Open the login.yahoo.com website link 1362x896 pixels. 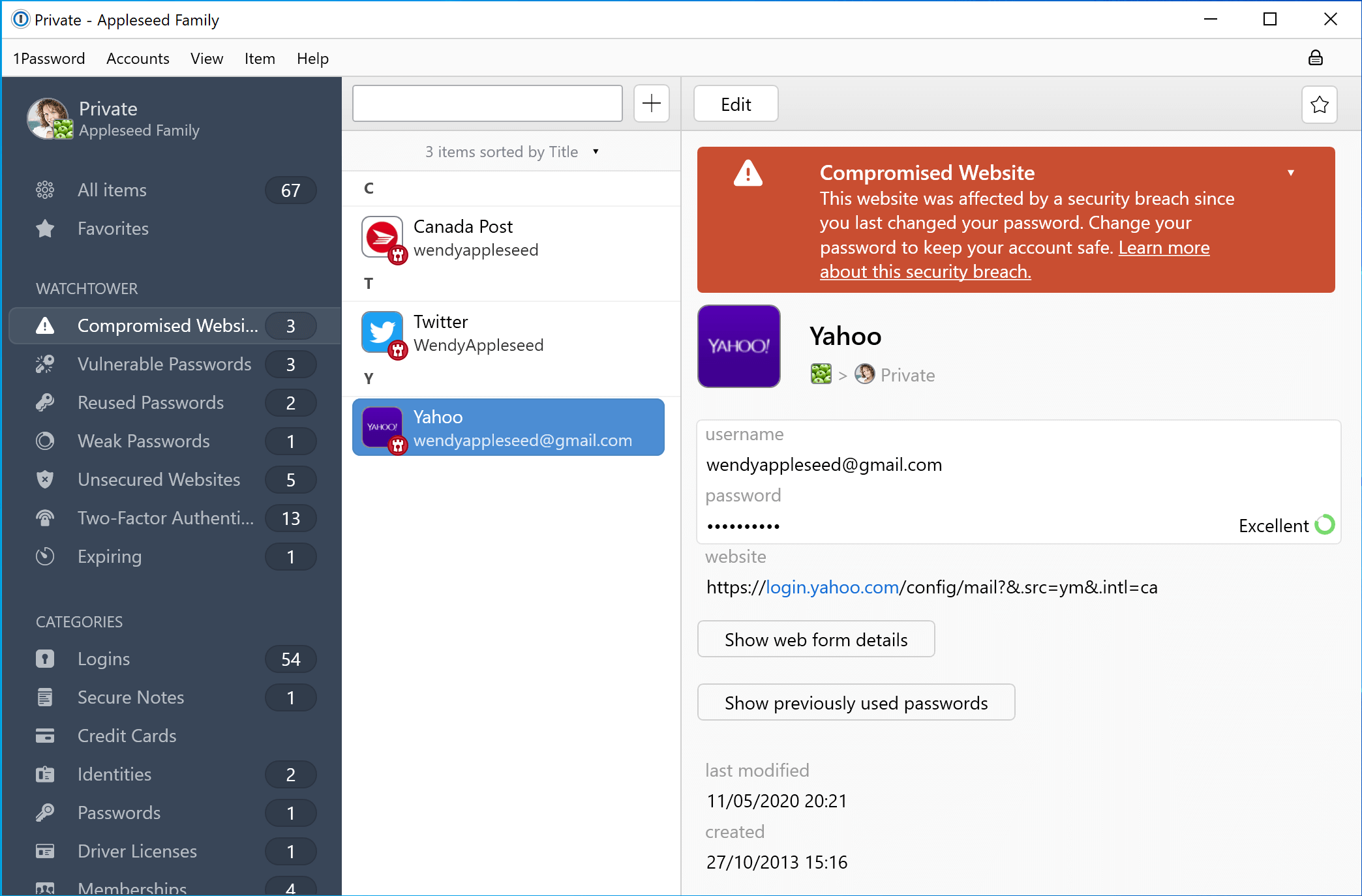click(832, 587)
